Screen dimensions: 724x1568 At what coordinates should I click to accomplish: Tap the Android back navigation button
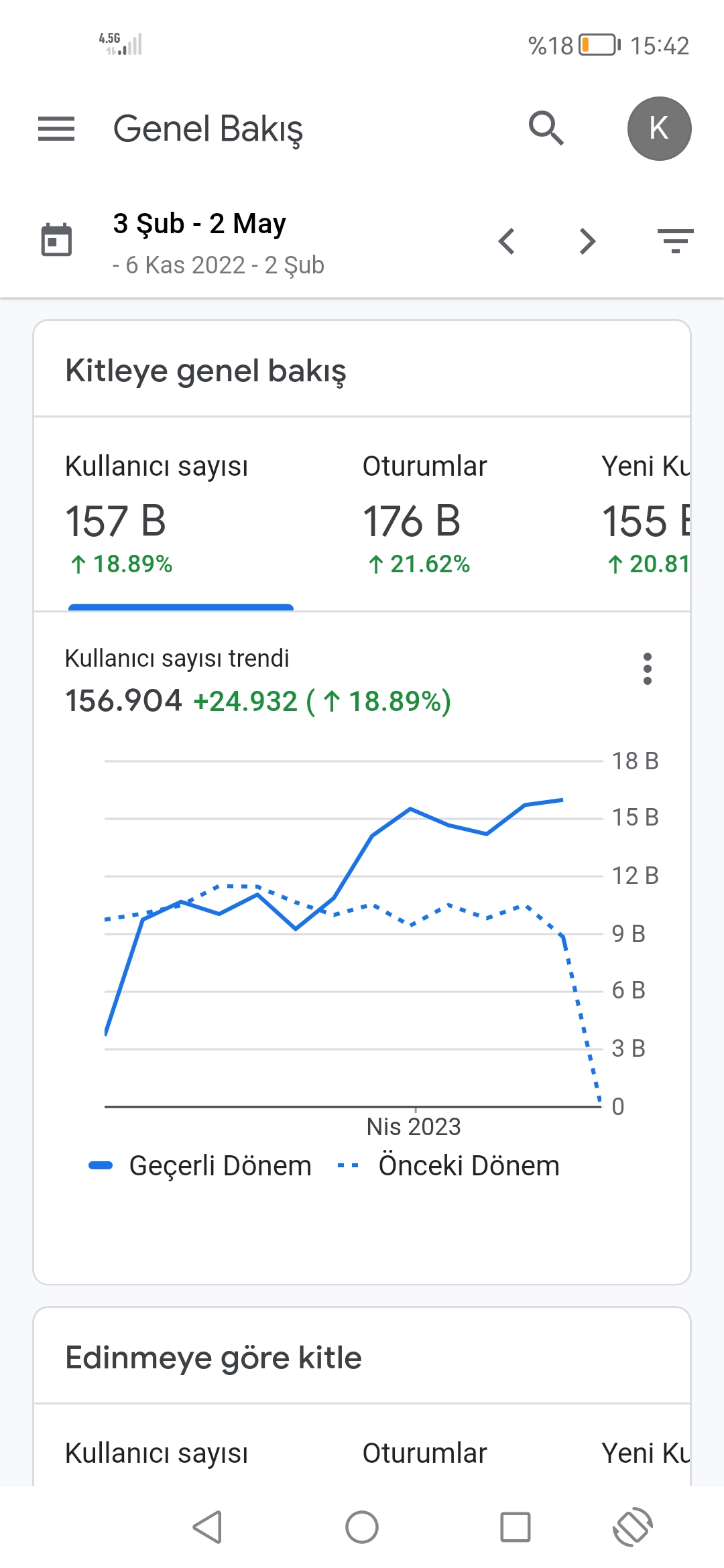click(x=207, y=1527)
